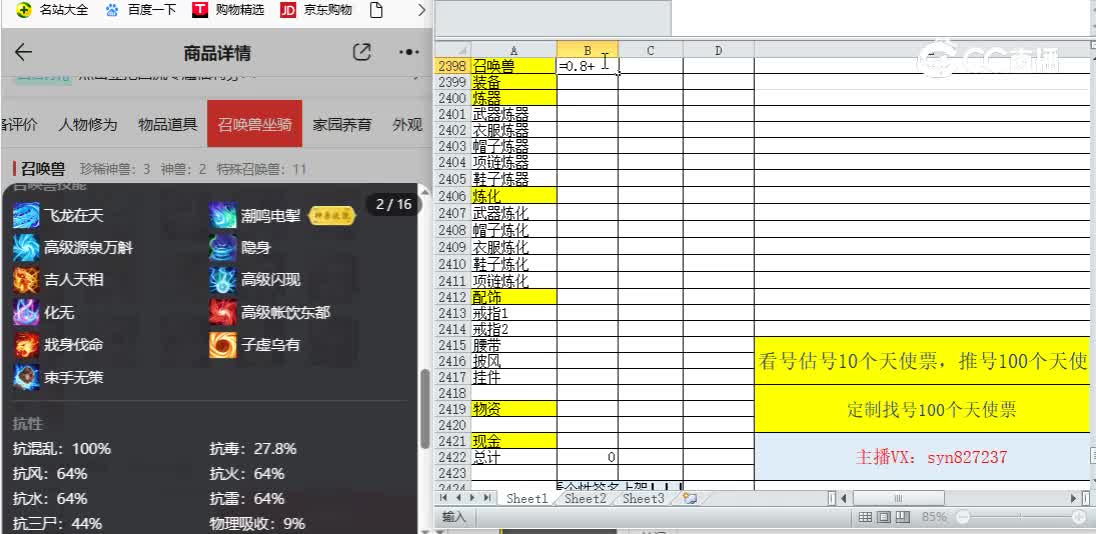Click the 束手无策 skill icon

pos(26,377)
